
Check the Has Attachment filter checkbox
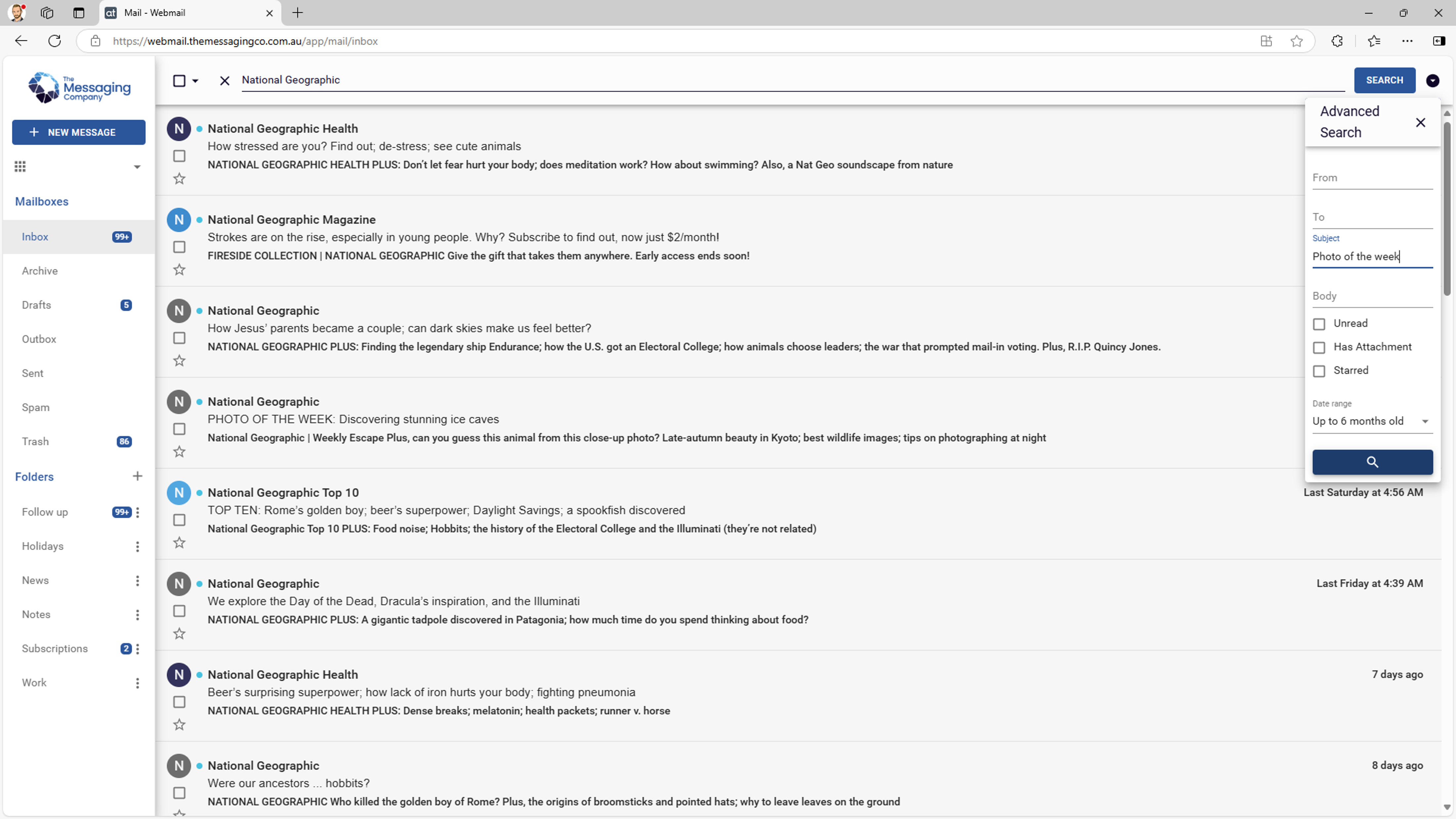point(1319,347)
